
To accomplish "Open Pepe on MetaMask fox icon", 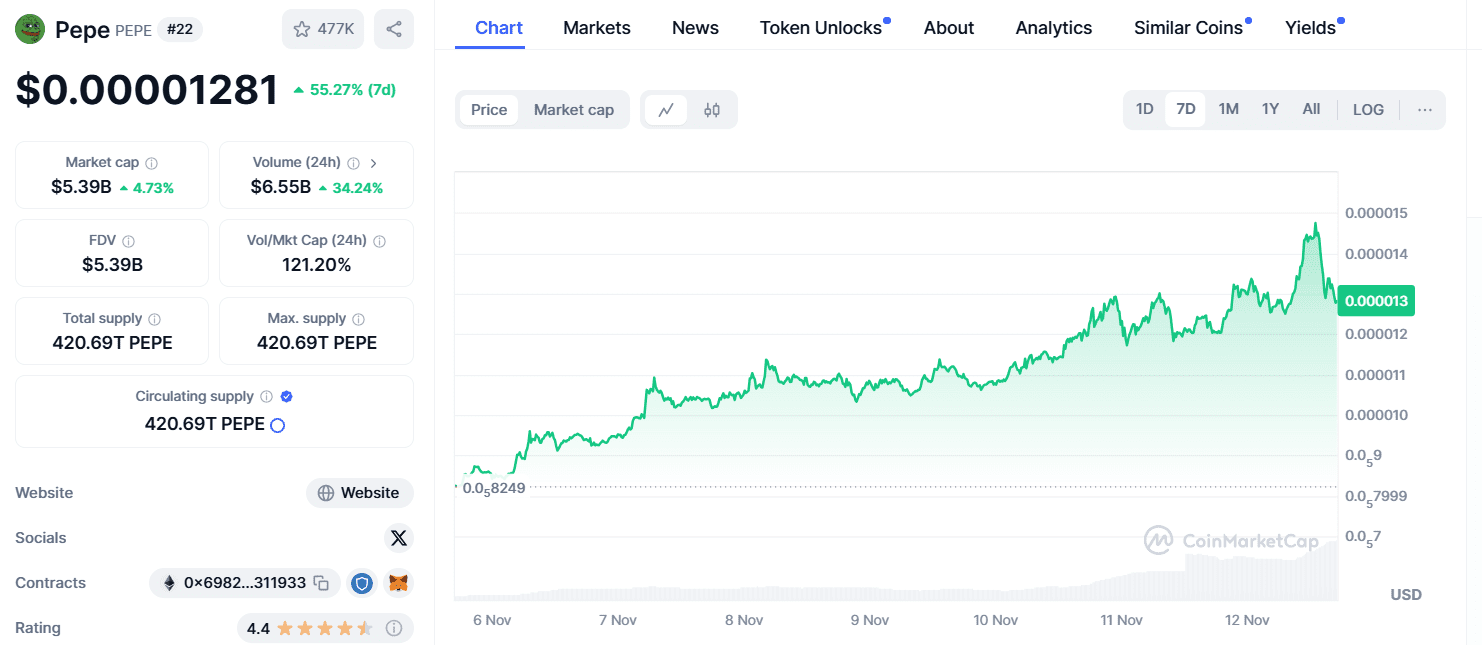I will (x=398, y=582).
